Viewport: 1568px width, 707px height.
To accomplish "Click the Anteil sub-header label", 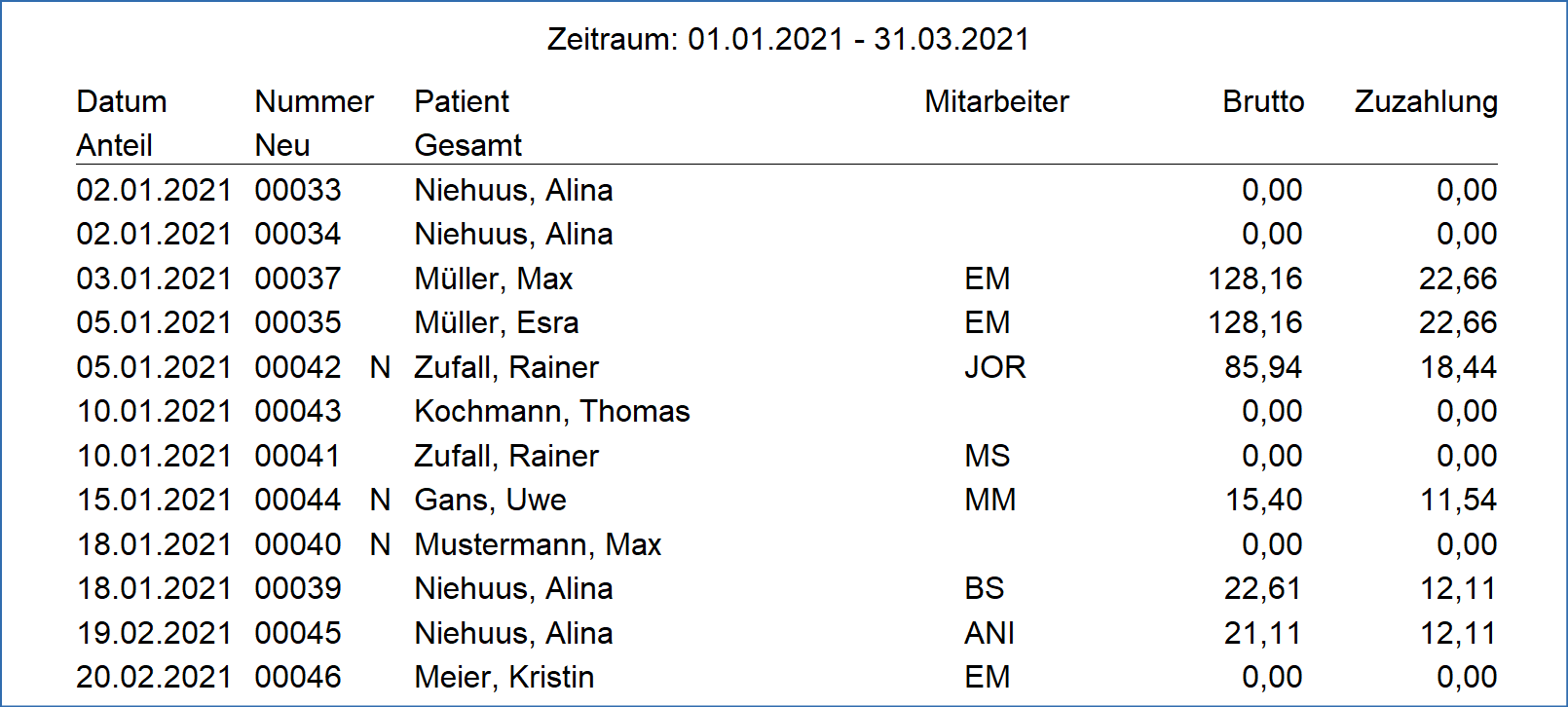I will (x=115, y=145).
